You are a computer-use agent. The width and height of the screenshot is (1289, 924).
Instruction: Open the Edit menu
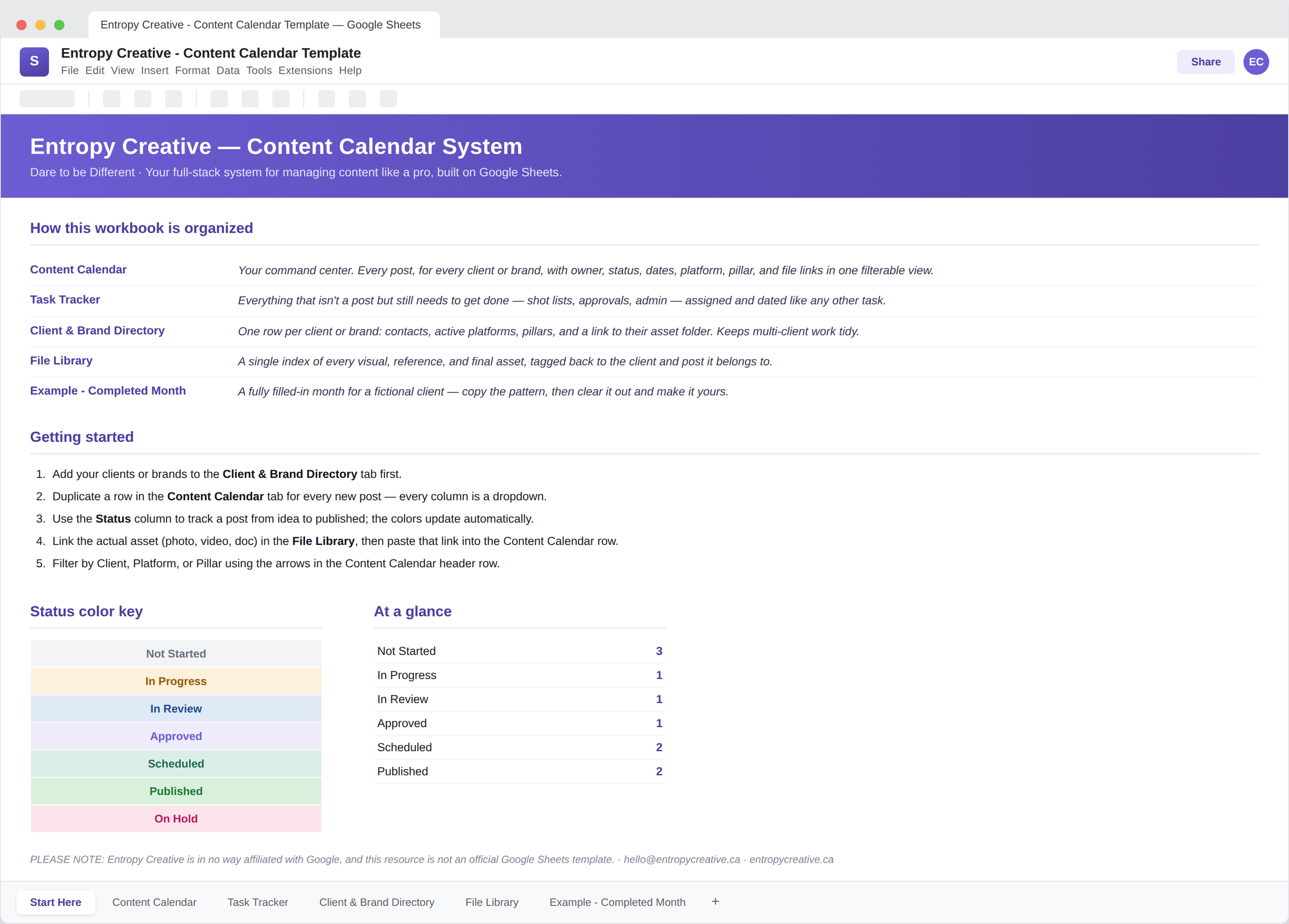(95, 71)
